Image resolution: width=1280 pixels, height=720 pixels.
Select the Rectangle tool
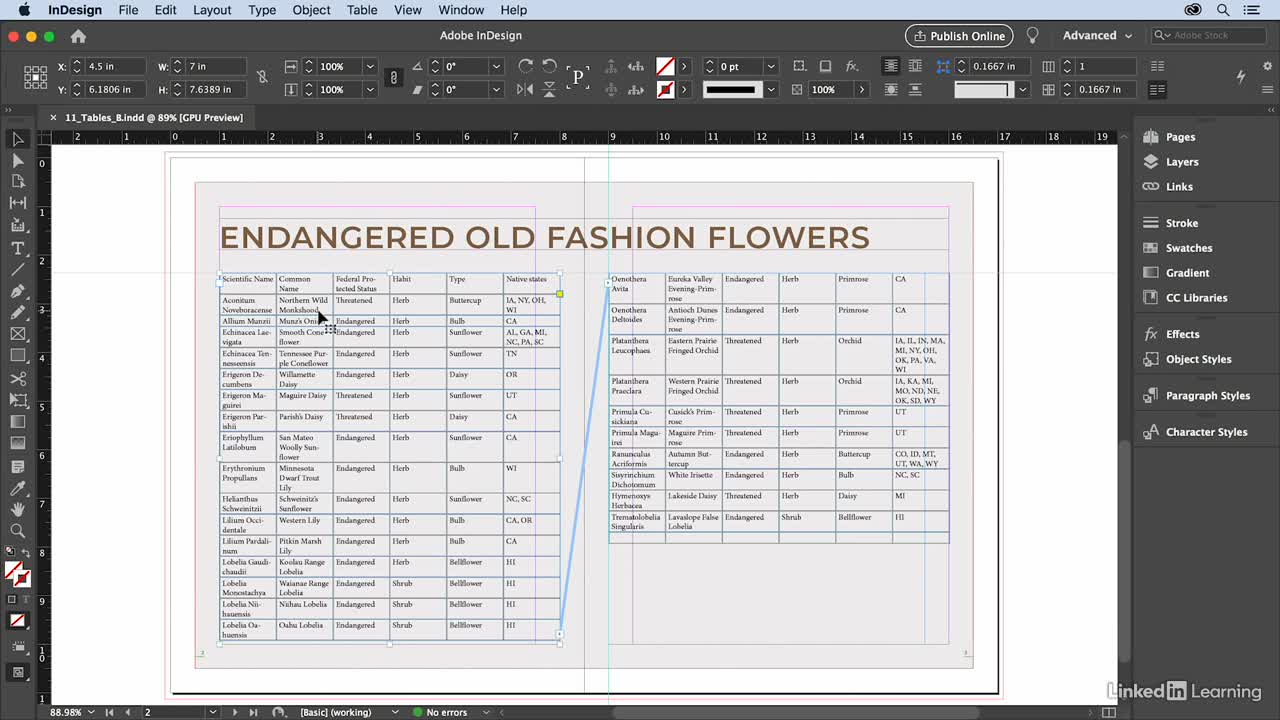17,355
